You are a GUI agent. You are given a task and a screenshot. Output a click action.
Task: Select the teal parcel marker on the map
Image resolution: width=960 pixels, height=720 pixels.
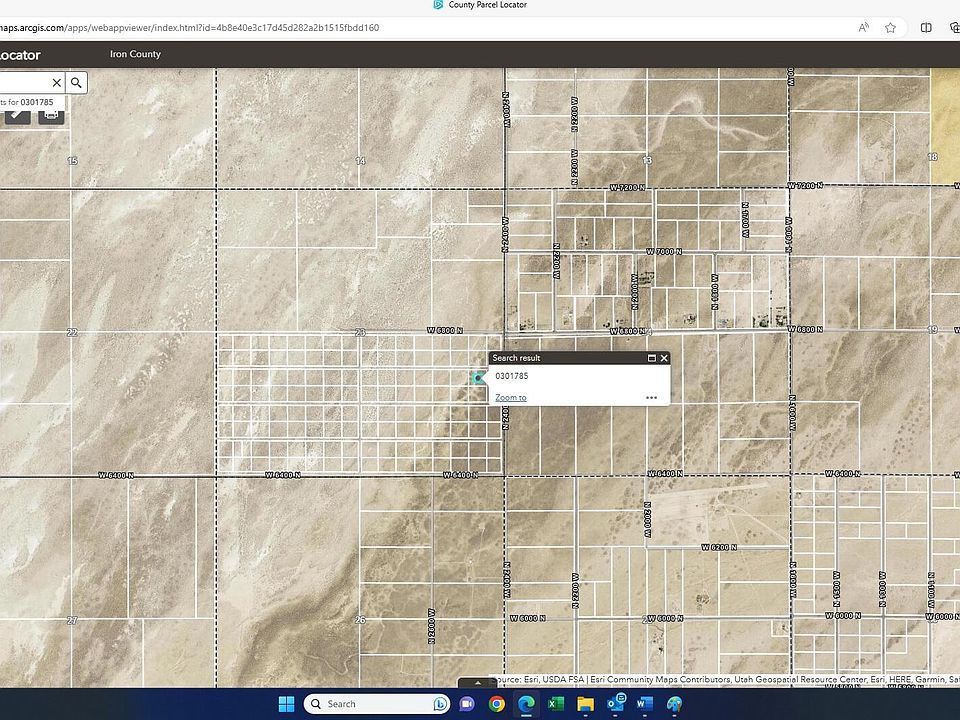(477, 377)
